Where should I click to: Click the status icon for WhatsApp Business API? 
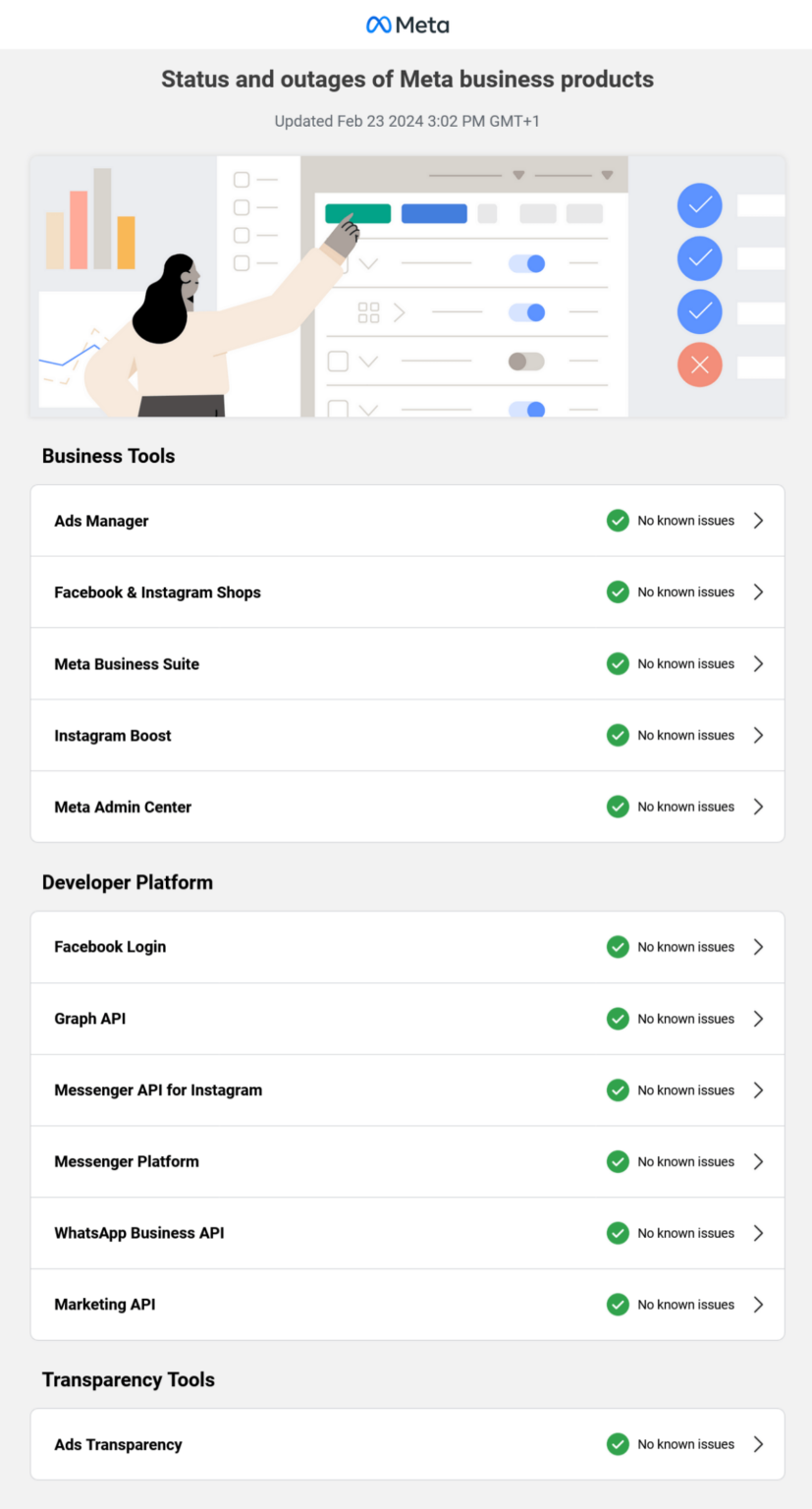618,1232
